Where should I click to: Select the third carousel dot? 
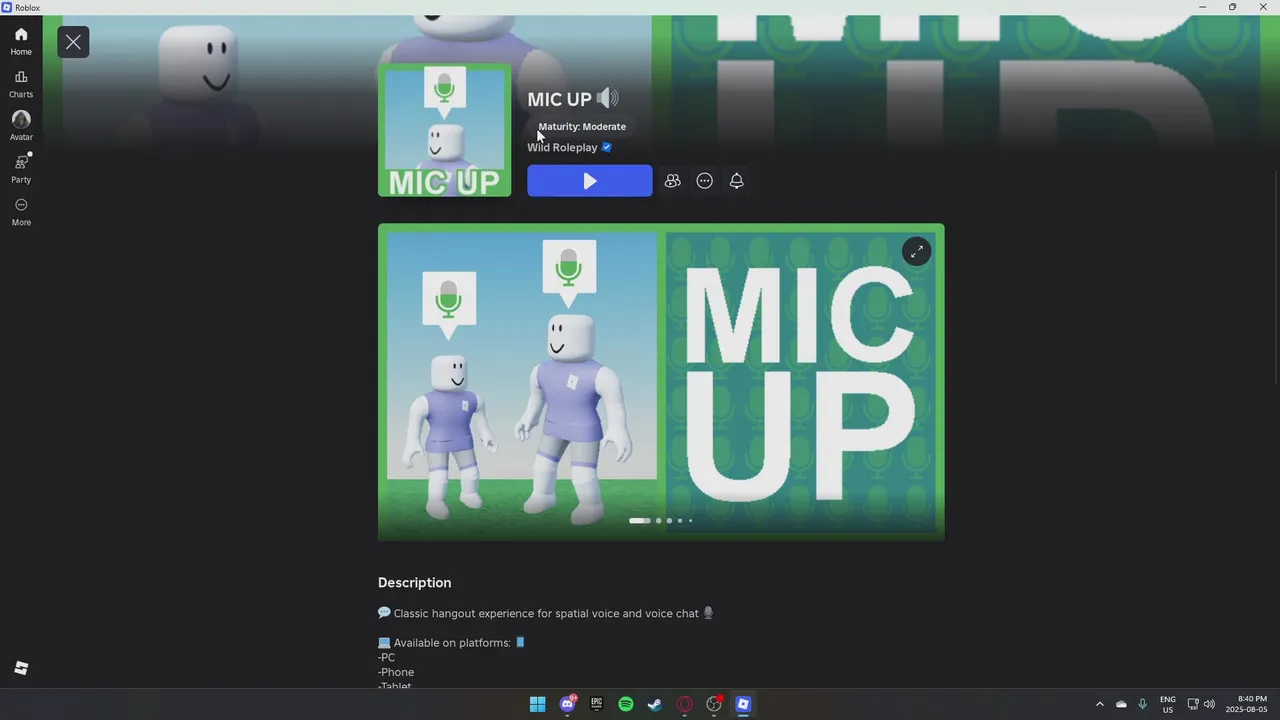(669, 520)
